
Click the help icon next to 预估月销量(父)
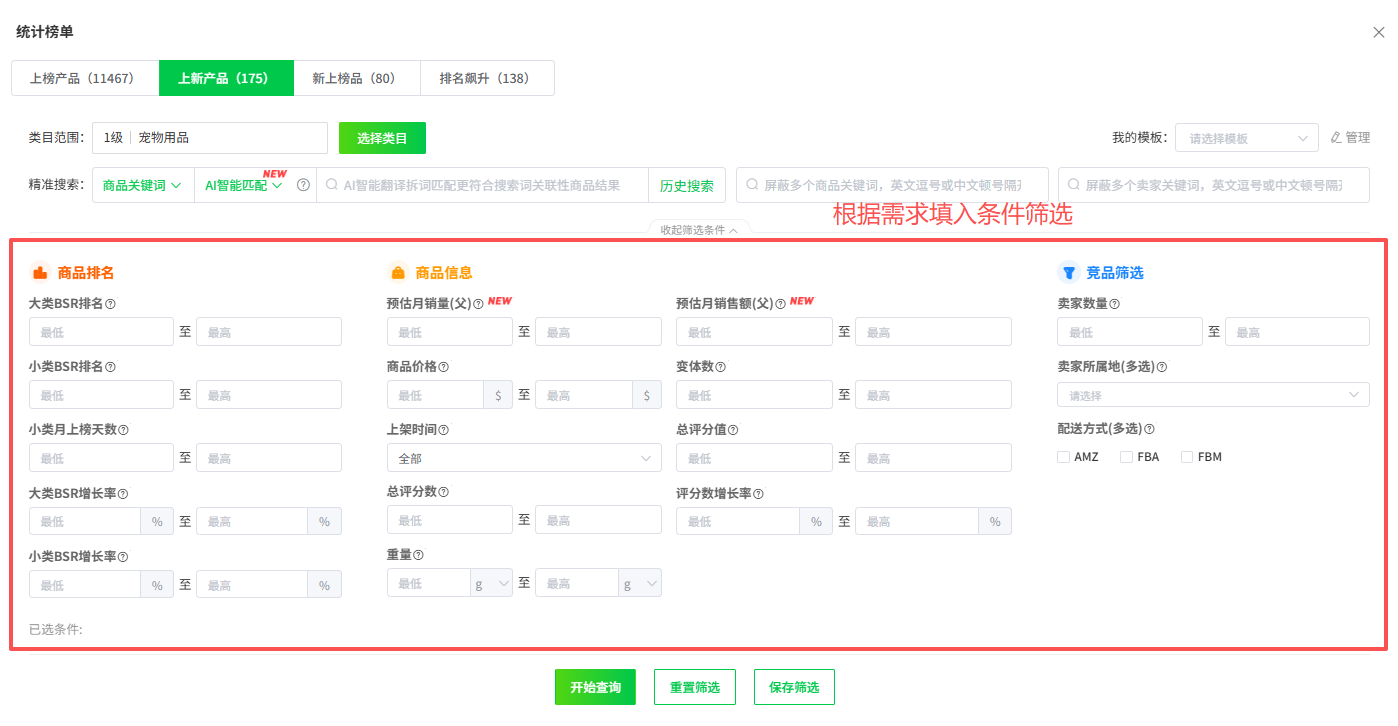pyautogui.click(x=477, y=302)
